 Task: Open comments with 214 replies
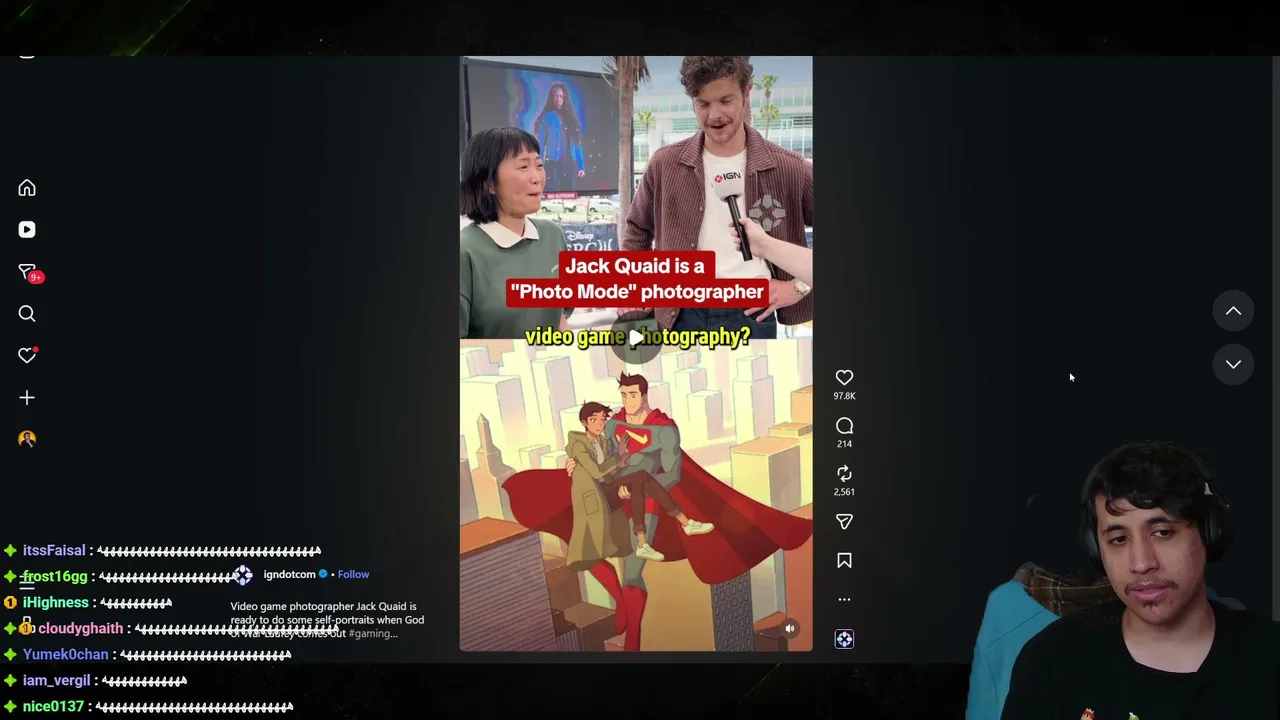tap(844, 425)
